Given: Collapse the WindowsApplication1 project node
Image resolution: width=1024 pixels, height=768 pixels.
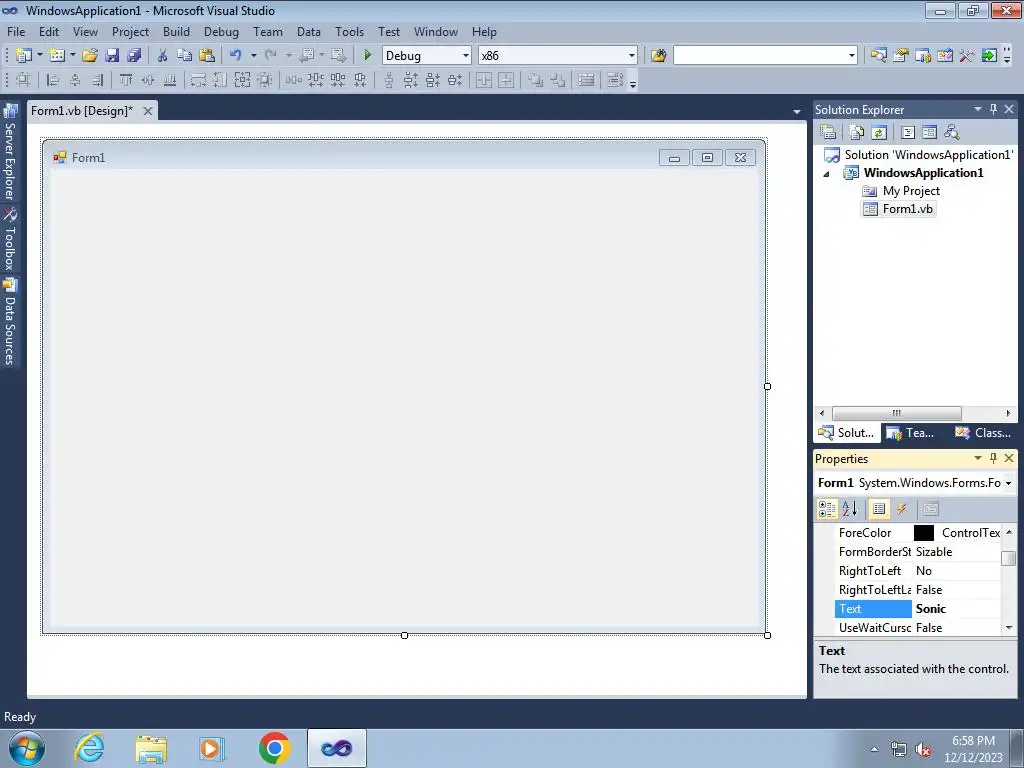Looking at the screenshot, I should coord(826,174).
